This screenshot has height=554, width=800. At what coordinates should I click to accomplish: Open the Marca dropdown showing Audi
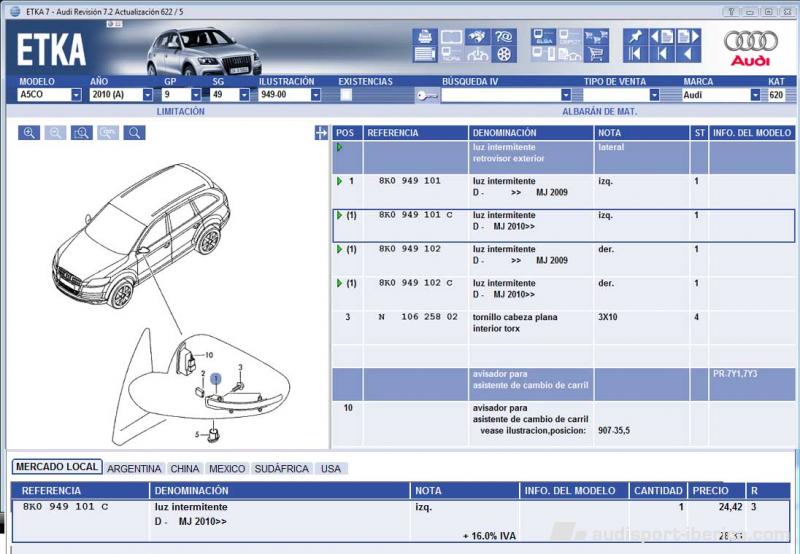(x=755, y=95)
